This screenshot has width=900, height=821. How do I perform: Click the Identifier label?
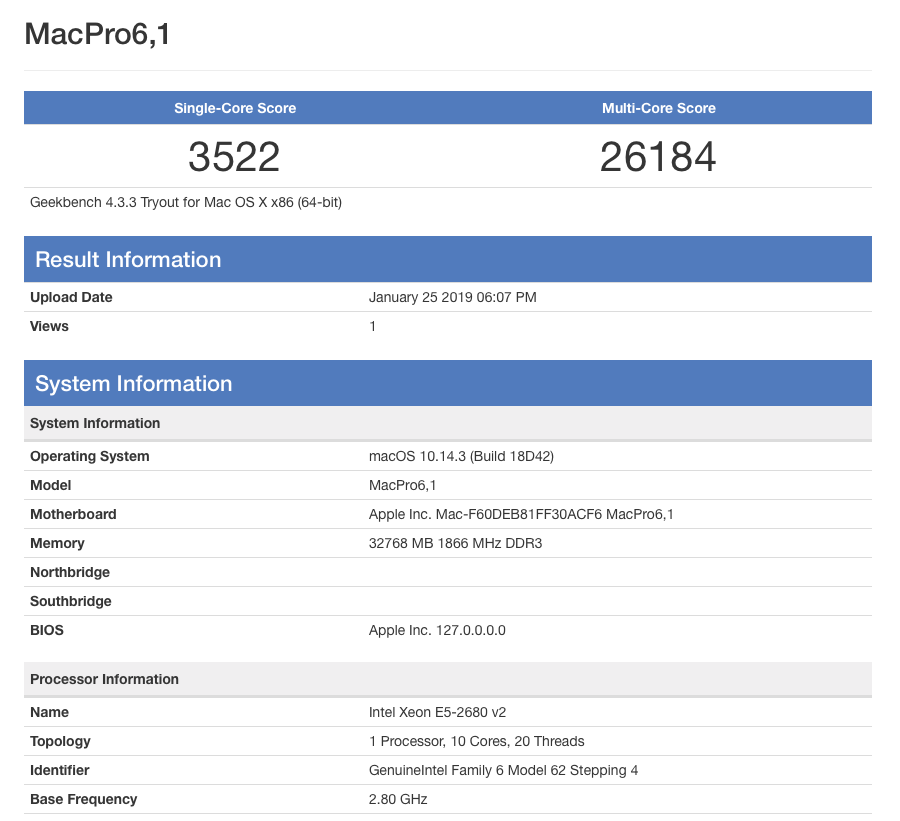click(60, 770)
